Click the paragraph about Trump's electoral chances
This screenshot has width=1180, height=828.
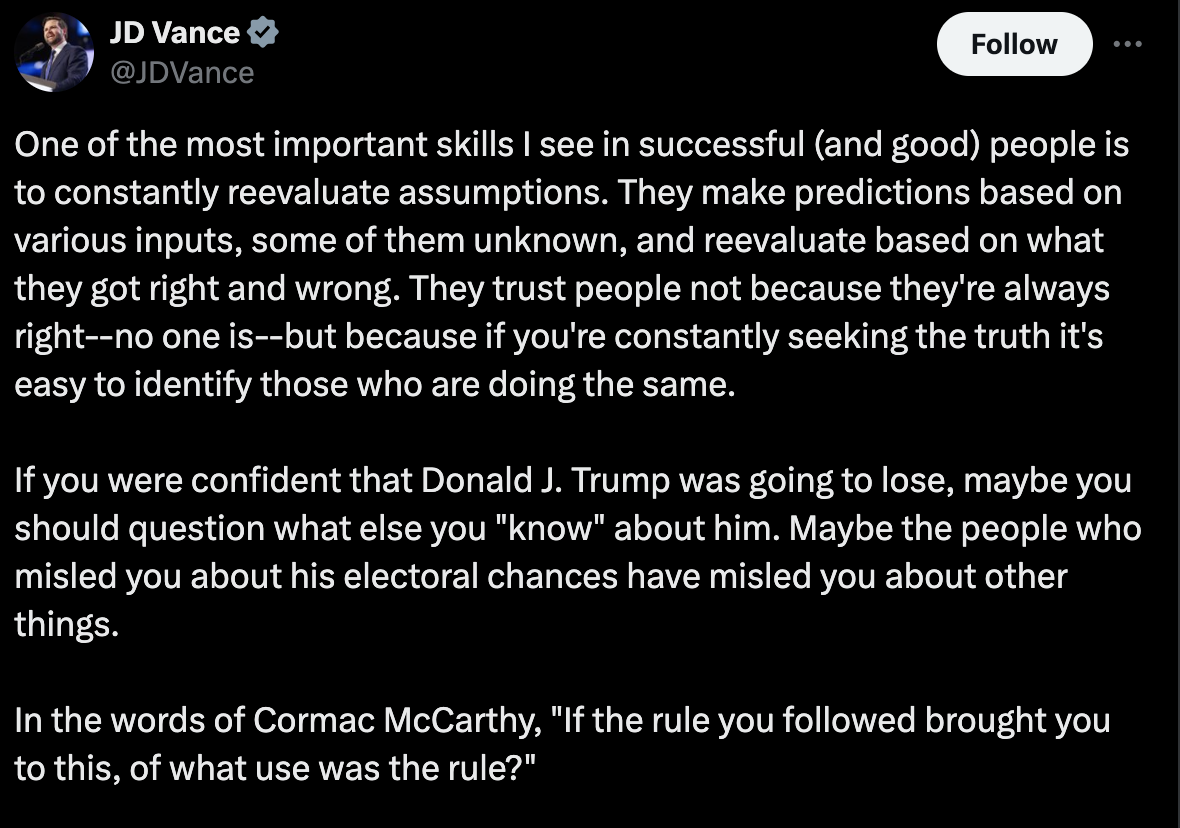pos(578,552)
